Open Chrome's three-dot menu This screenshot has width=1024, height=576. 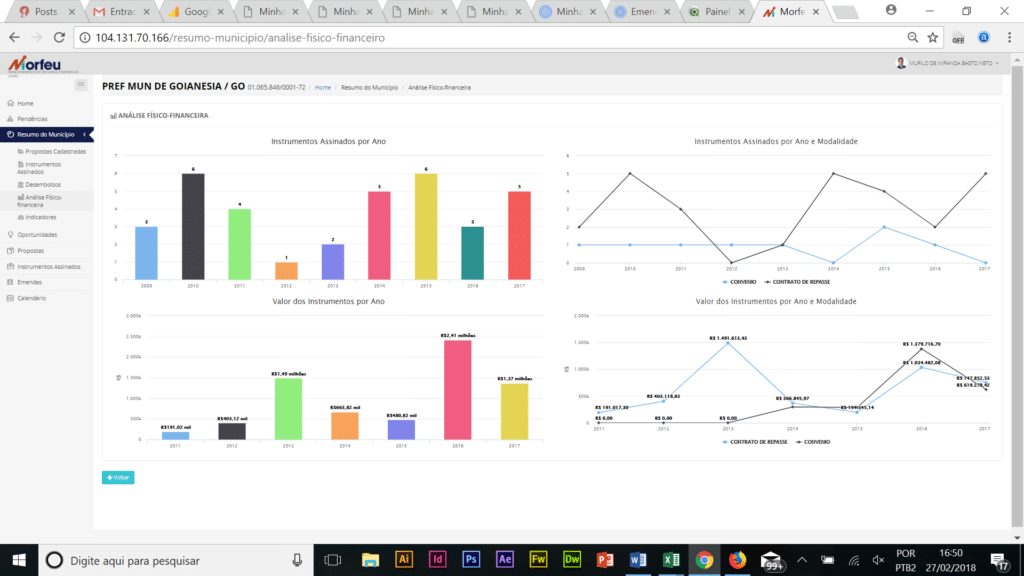coord(1008,37)
